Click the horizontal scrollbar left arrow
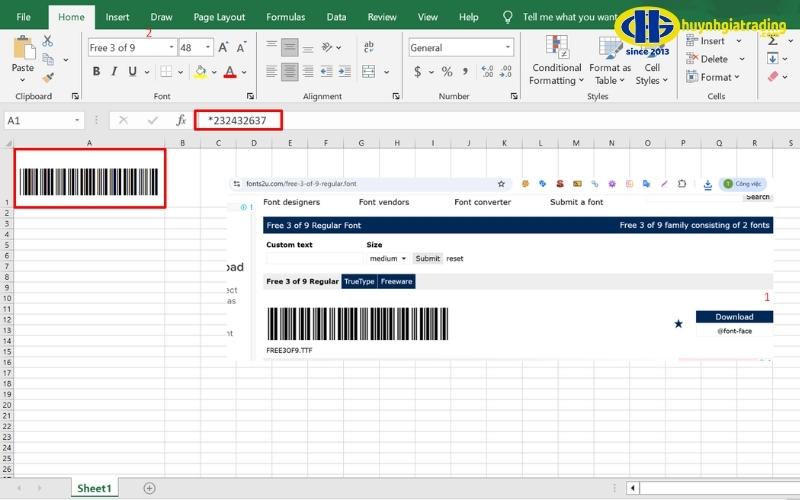This screenshot has width=800, height=500. pyautogui.click(x=632, y=488)
